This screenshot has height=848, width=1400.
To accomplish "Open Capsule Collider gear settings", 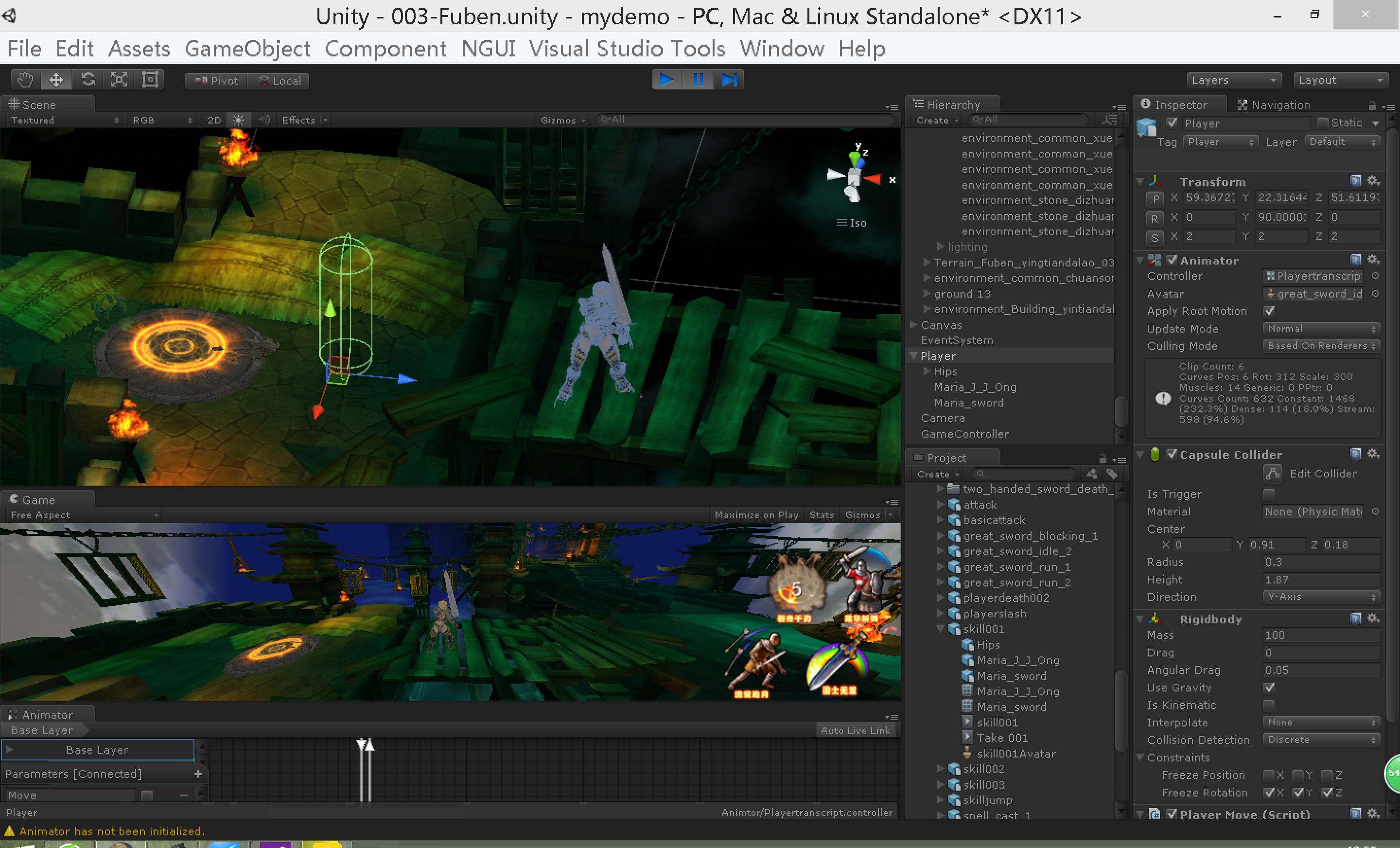I will coord(1373,454).
